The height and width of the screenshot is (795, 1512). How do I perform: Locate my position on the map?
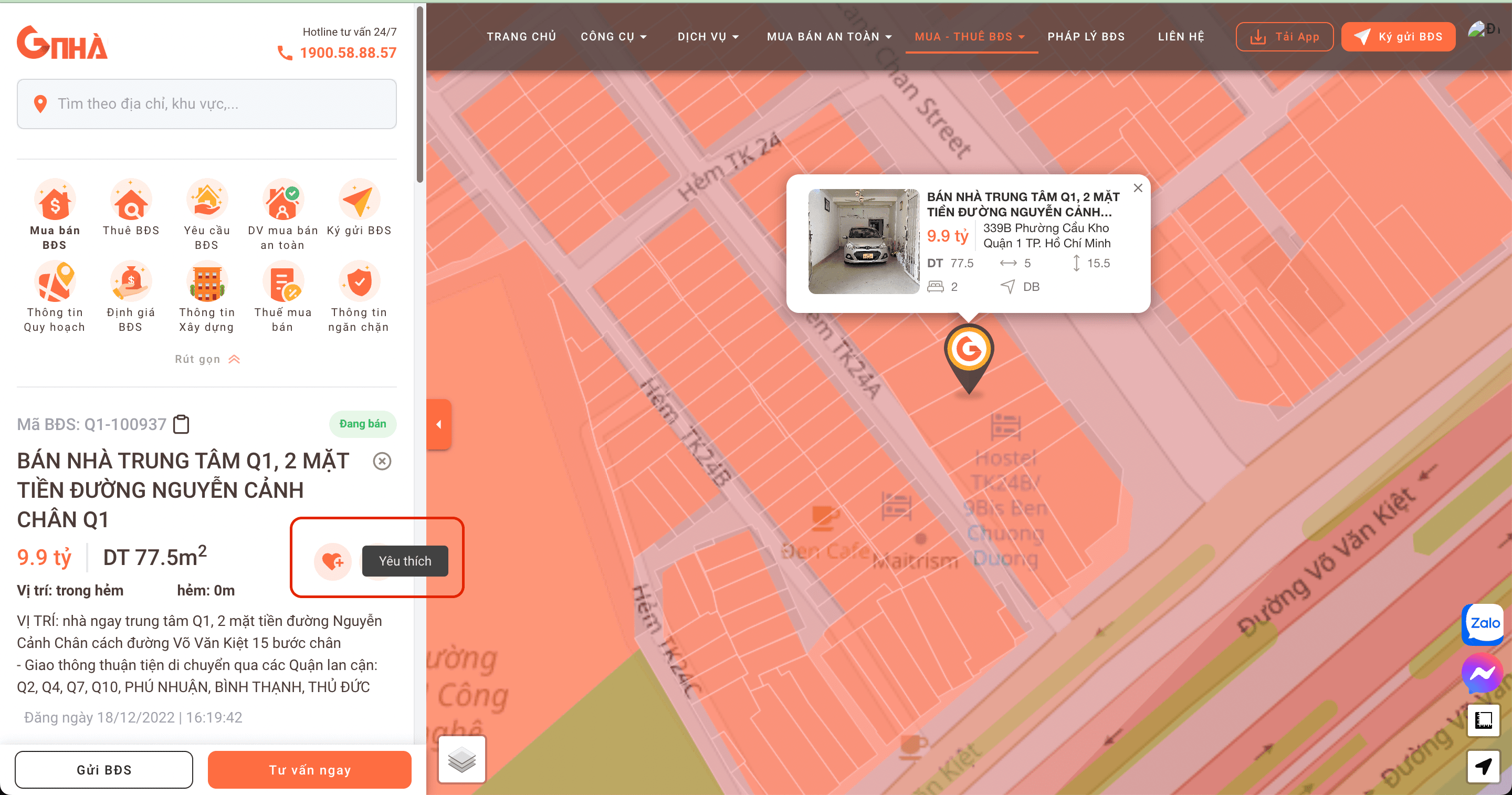coord(1483,766)
